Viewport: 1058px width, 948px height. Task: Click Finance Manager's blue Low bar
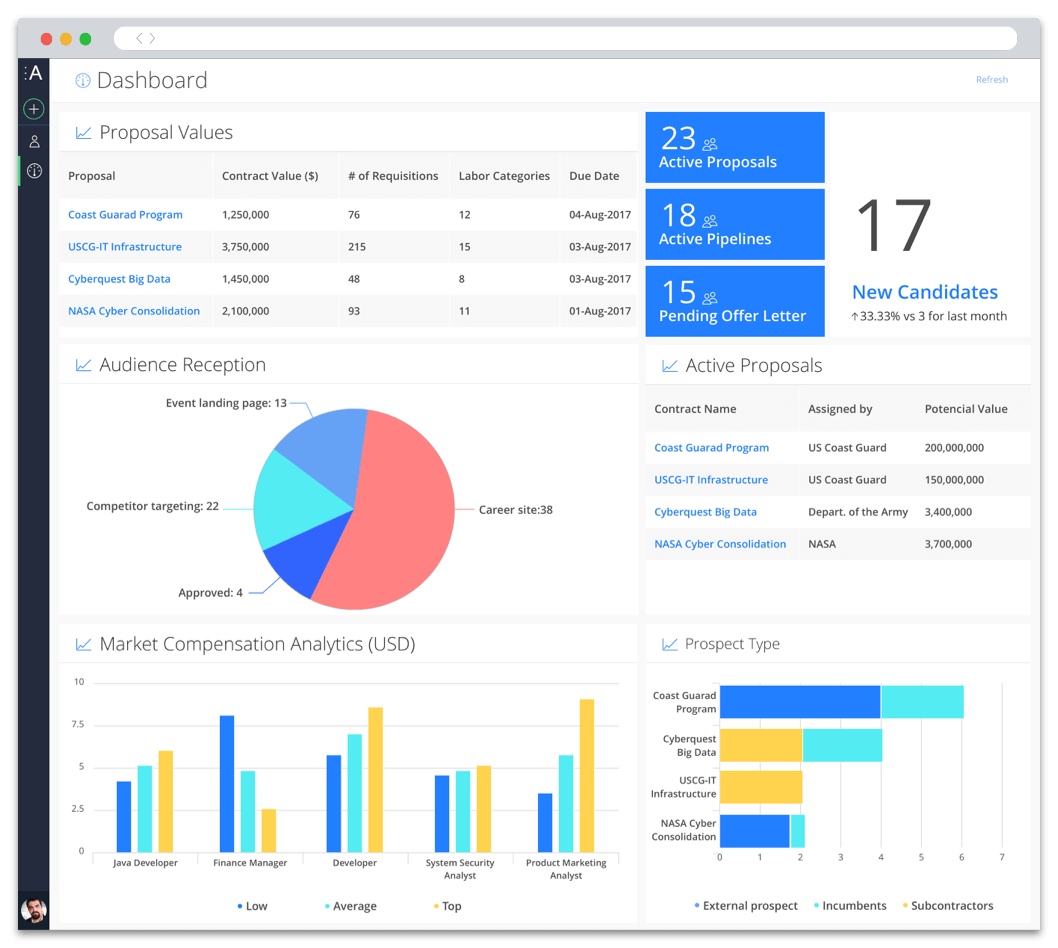tap(227, 784)
